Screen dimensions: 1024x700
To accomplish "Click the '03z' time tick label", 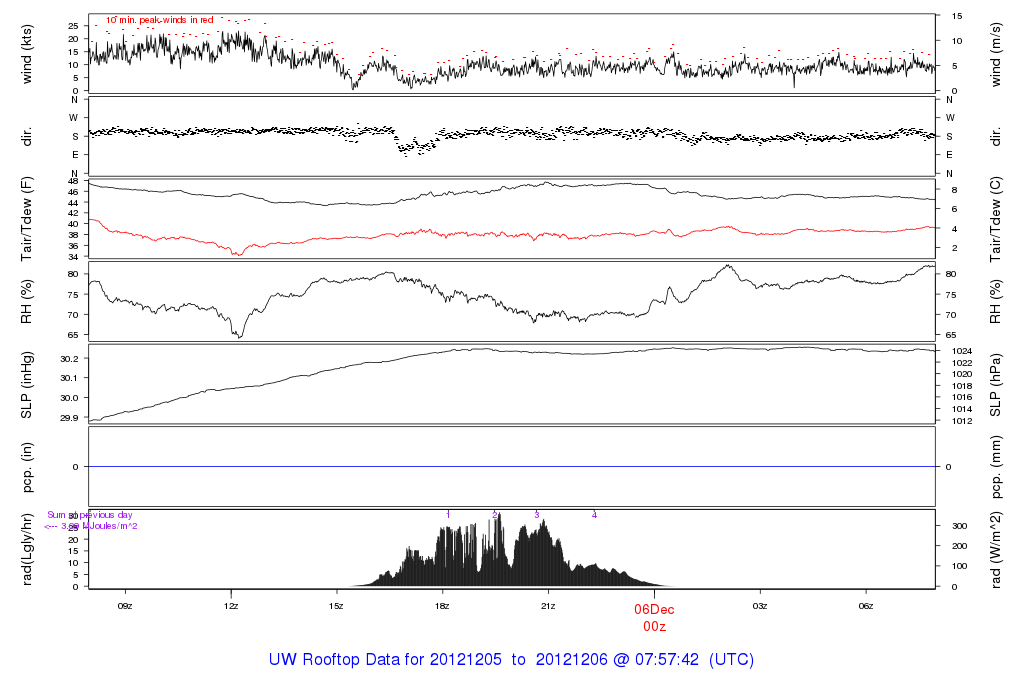I will tap(760, 606).
